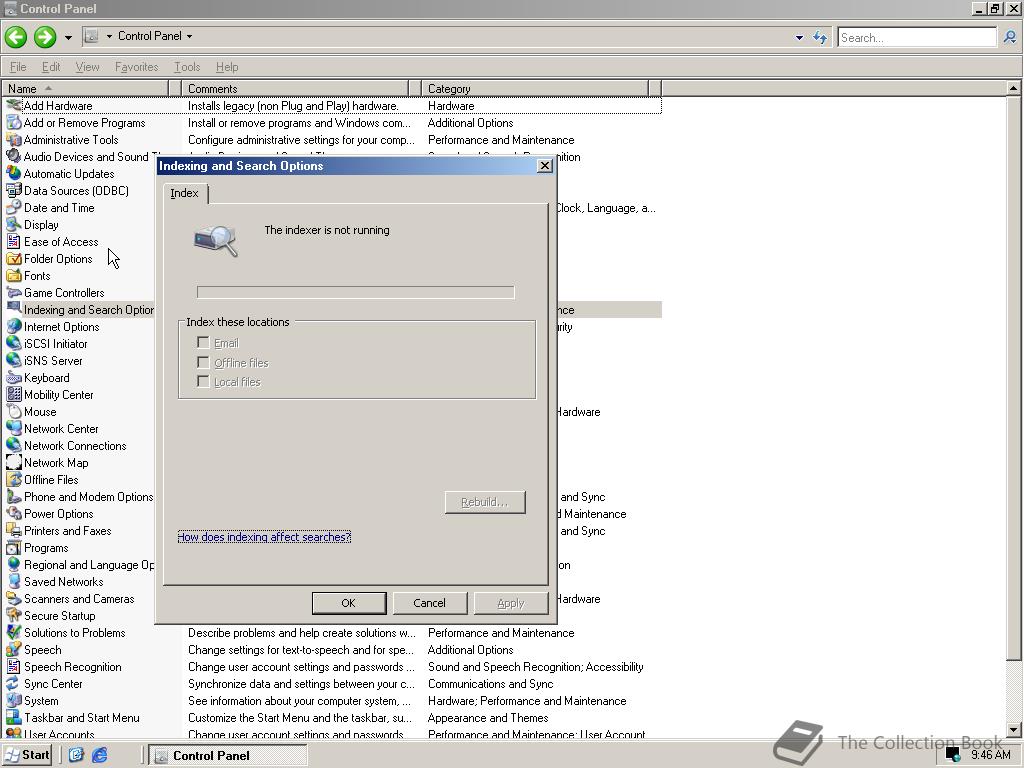
Task: Select the Taskbar and Start Menu row
Action: click(333, 718)
